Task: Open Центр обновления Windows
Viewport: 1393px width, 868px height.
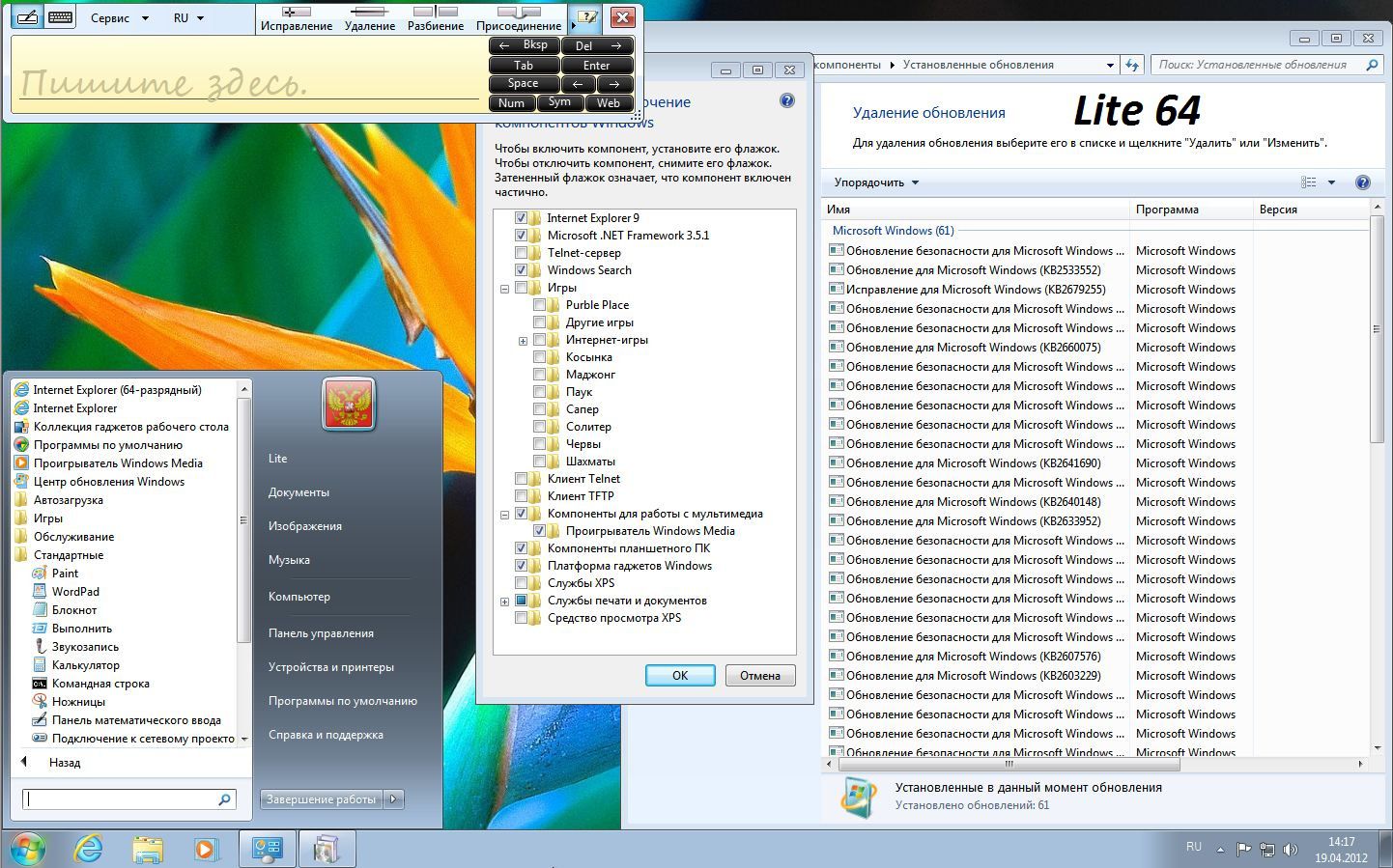Action: pyautogui.click(x=108, y=481)
